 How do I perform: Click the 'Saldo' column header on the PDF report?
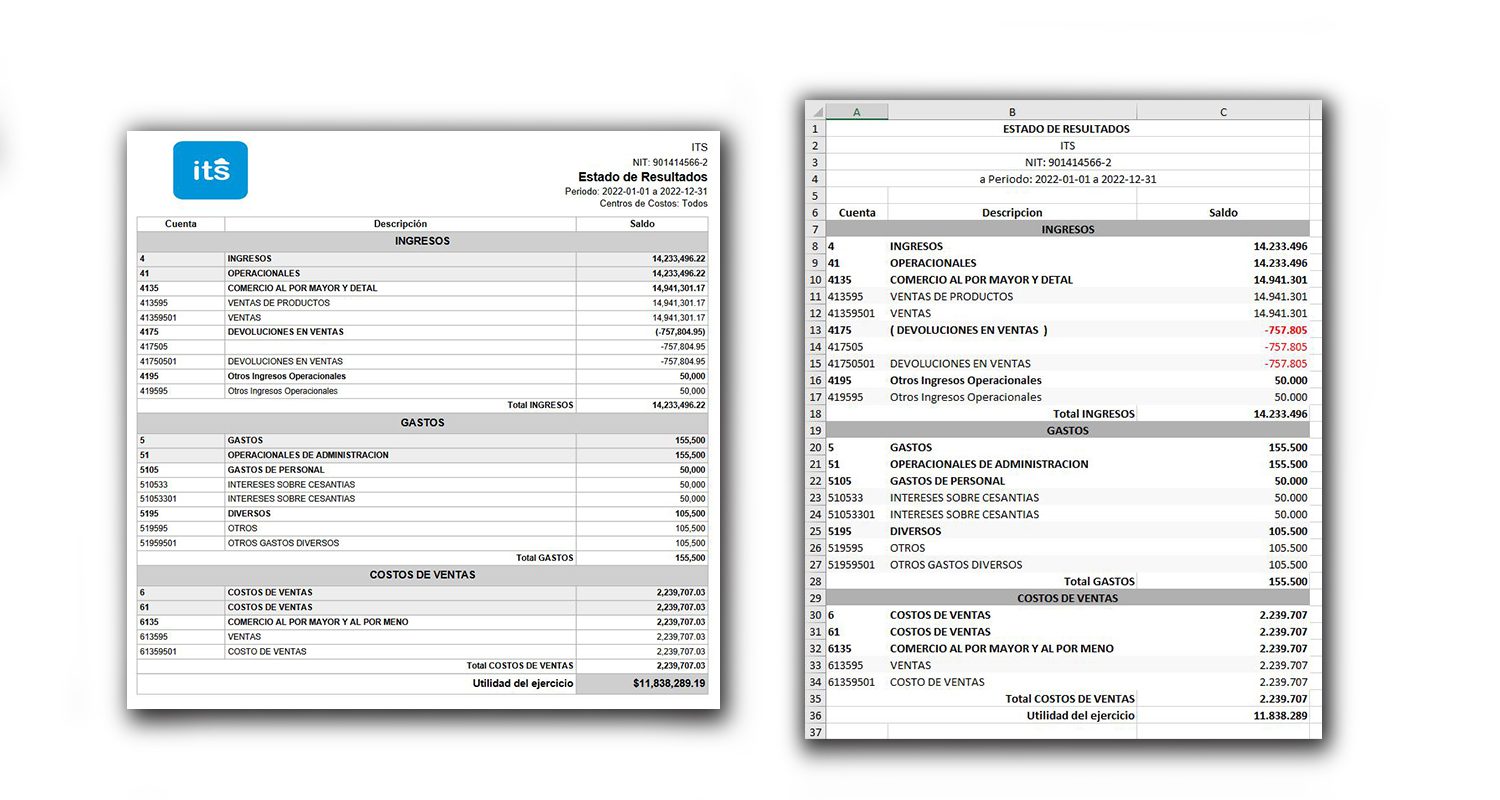coord(642,224)
